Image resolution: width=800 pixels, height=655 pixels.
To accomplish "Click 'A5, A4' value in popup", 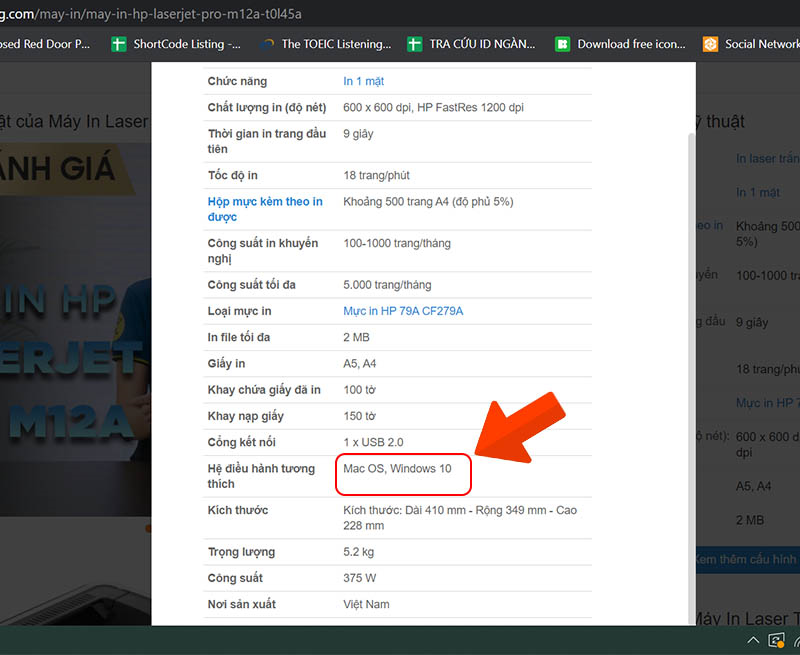I will pos(359,364).
